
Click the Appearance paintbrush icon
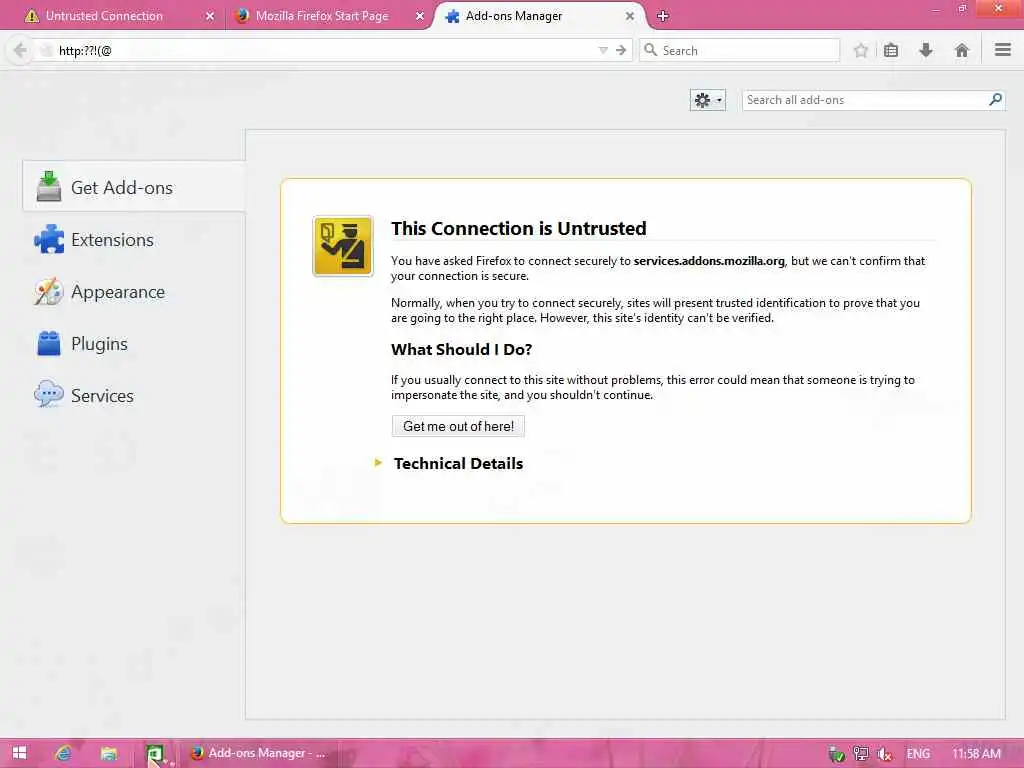(49, 291)
